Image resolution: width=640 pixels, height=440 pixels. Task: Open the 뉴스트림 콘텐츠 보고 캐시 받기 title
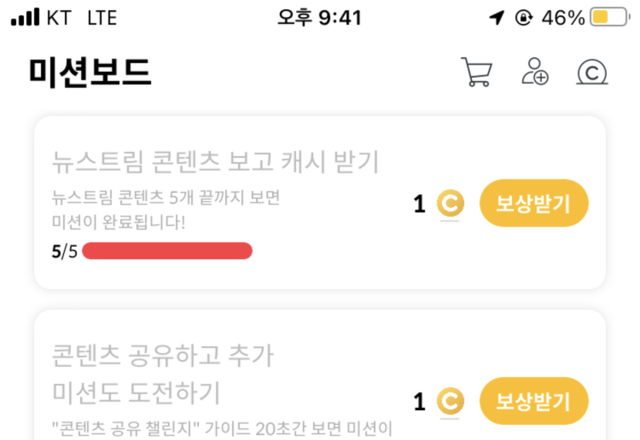[215, 161]
